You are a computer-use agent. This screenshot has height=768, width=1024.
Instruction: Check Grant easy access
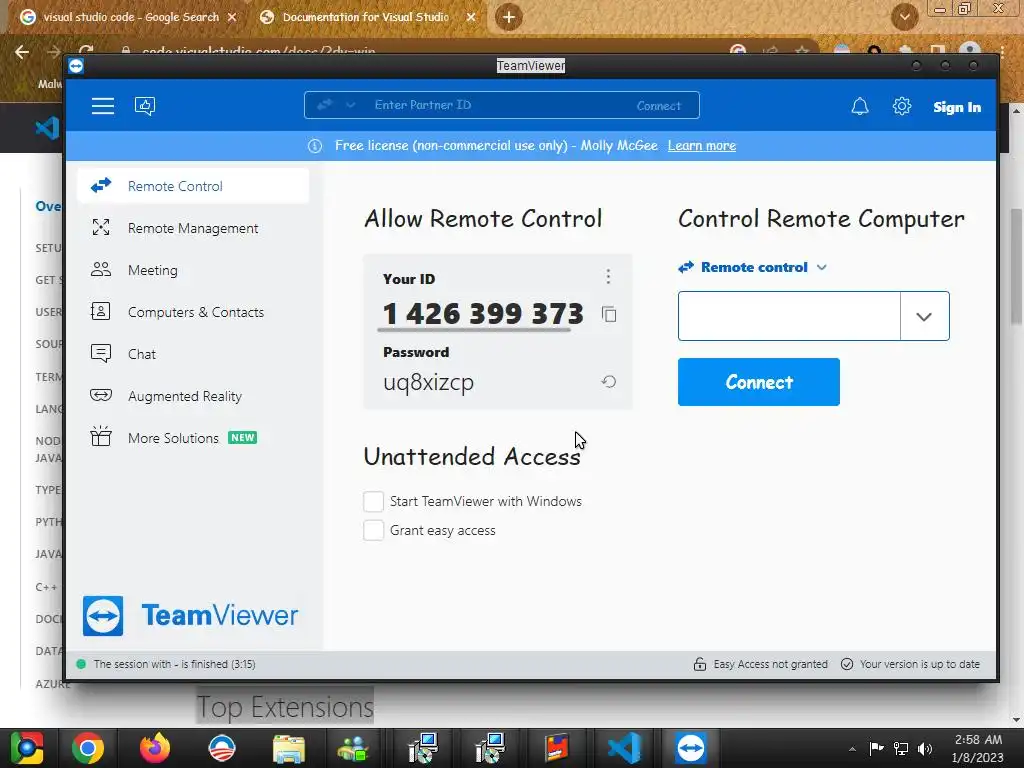point(374,530)
